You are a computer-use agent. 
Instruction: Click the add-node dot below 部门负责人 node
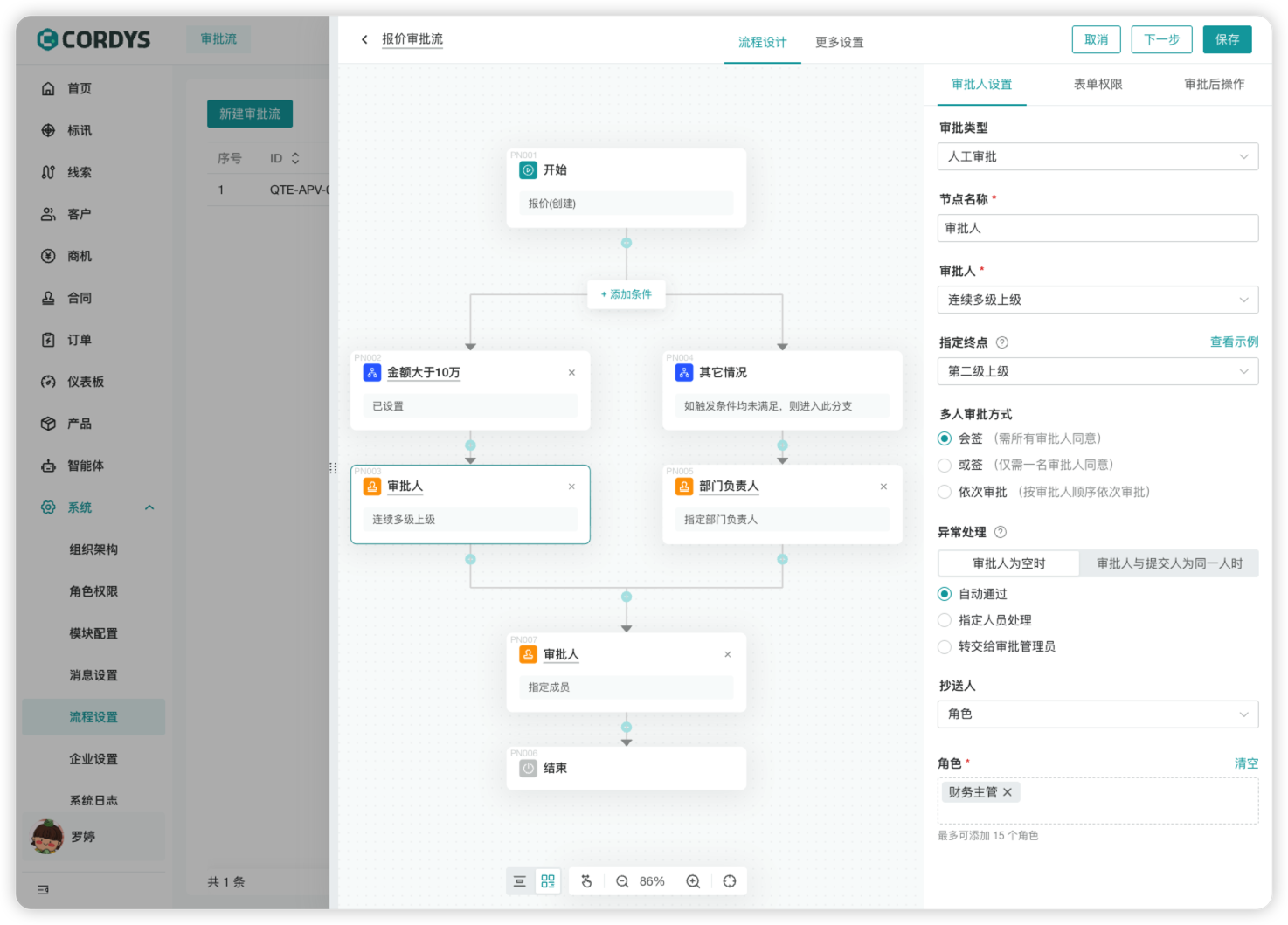pos(782,559)
